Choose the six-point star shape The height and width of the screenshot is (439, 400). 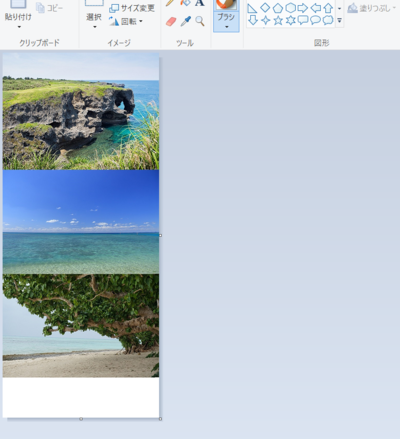[x=291, y=20]
